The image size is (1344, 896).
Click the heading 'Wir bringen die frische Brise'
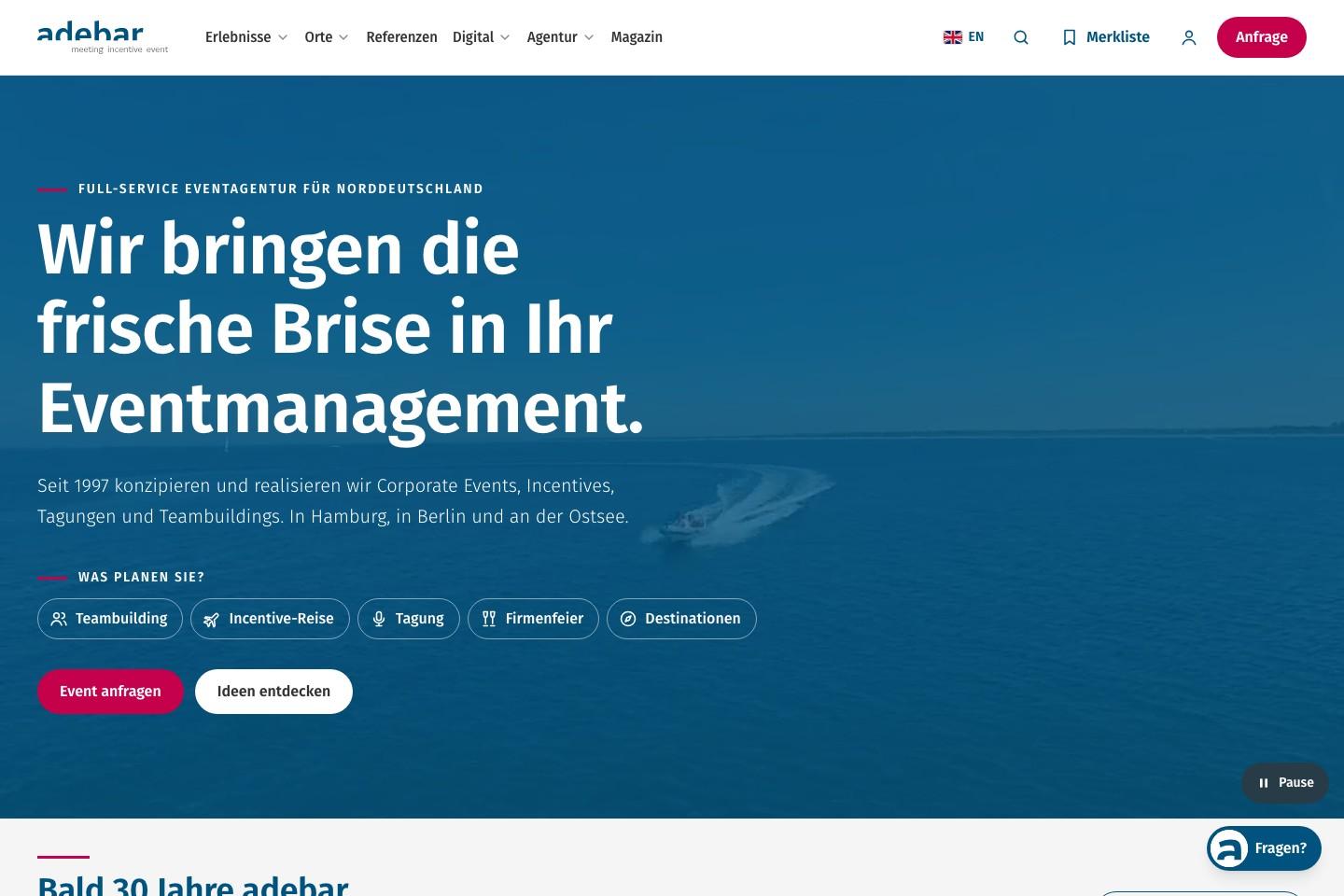pyautogui.click(x=341, y=329)
